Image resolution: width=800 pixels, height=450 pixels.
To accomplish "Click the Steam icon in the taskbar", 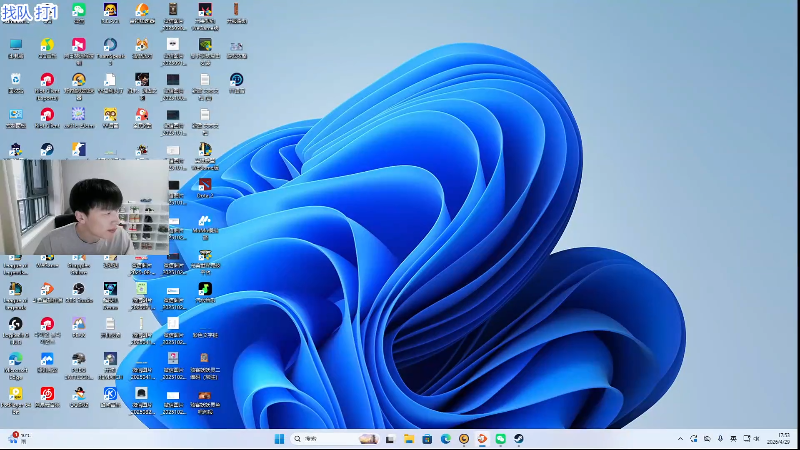I will pos(518,439).
